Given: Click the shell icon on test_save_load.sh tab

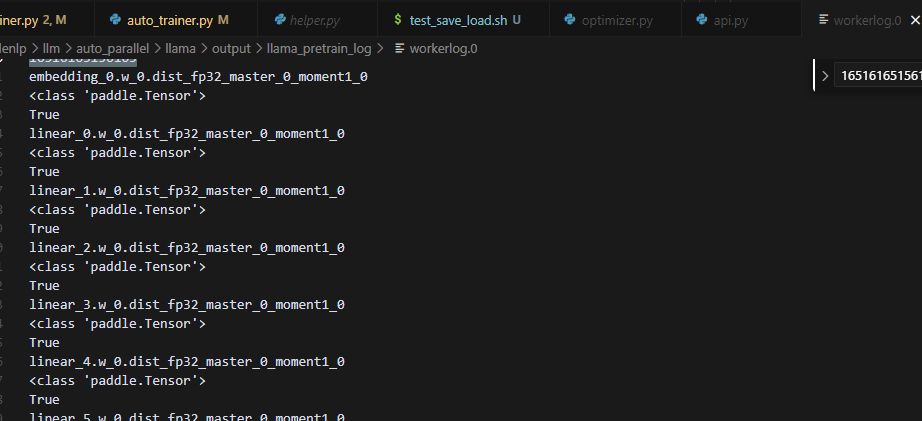Looking at the screenshot, I should (x=400, y=20).
